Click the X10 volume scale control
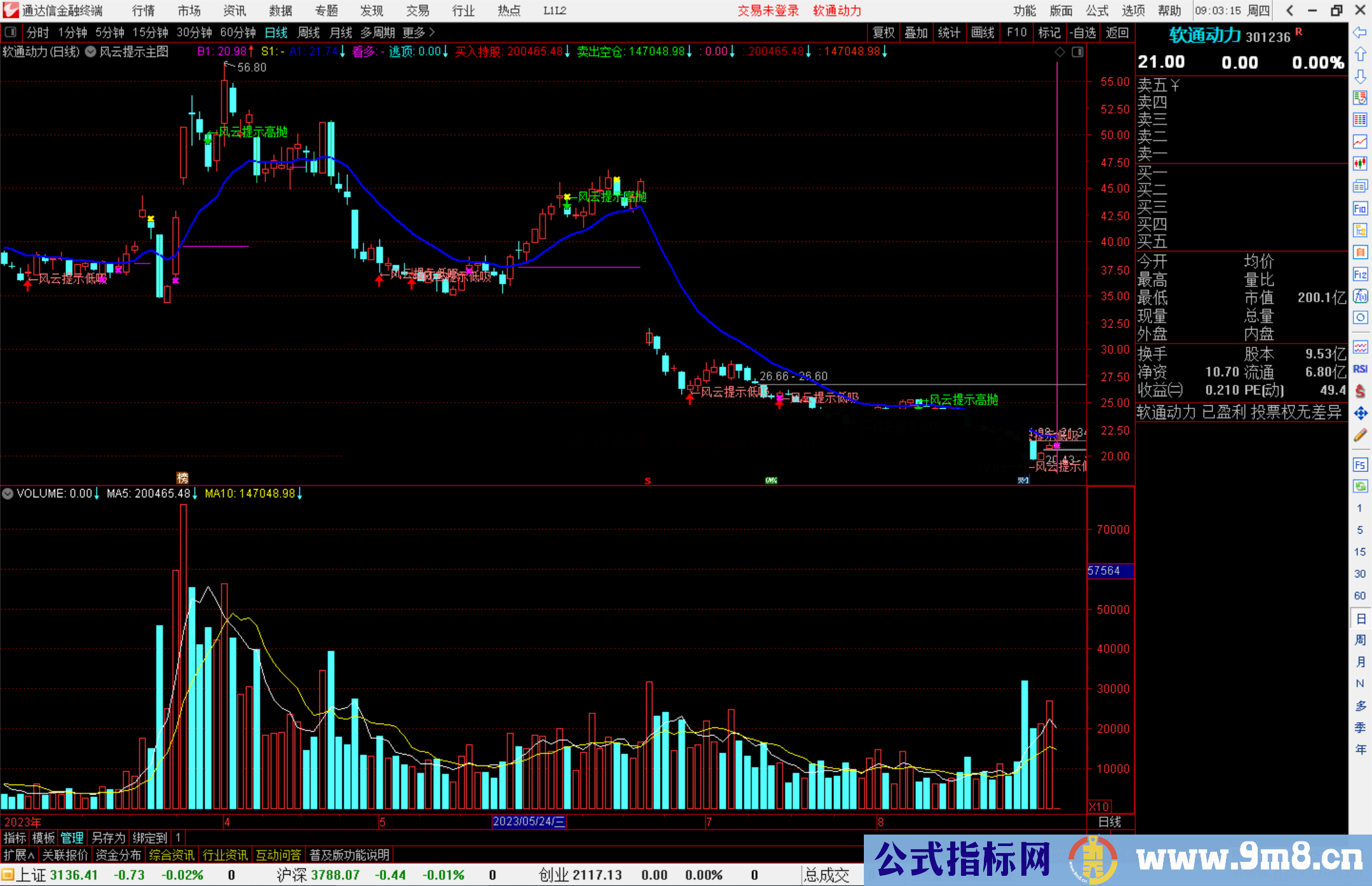This screenshot has width=1372, height=886. click(x=1099, y=807)
